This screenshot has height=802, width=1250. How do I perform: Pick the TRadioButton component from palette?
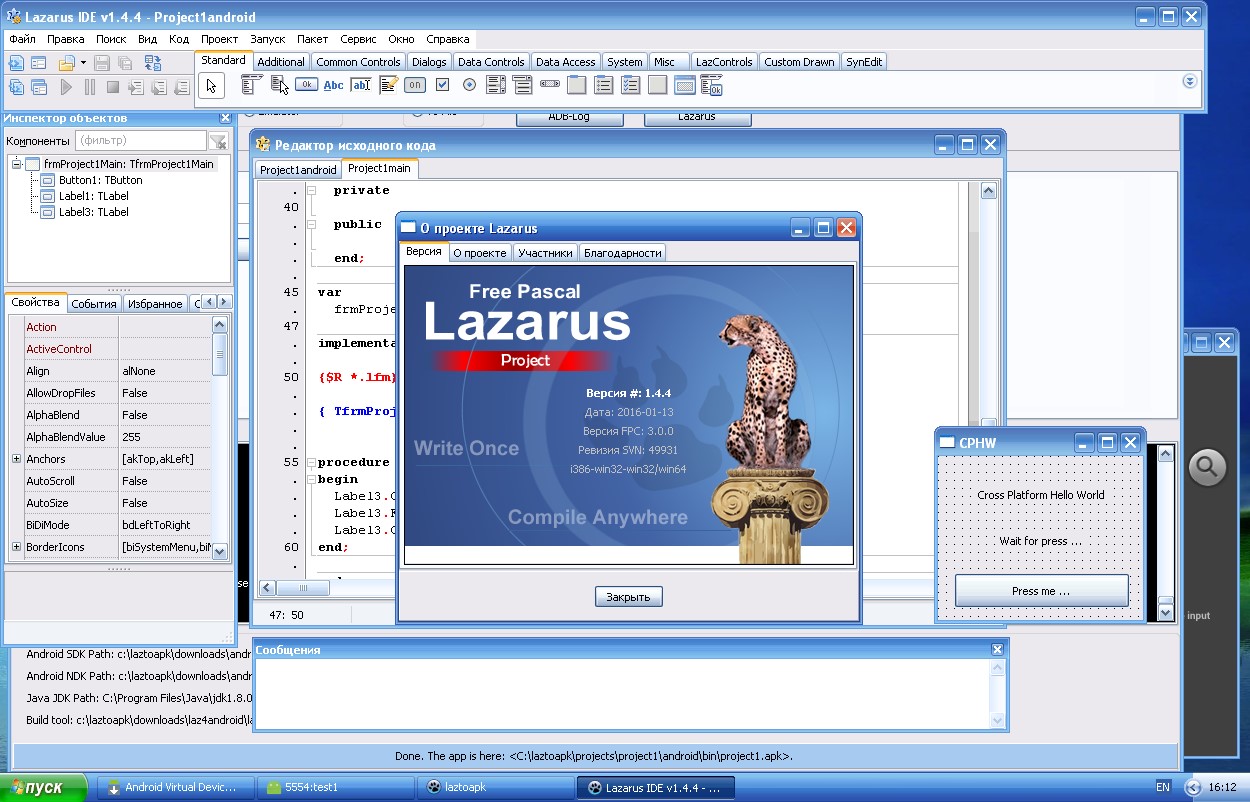469,85
